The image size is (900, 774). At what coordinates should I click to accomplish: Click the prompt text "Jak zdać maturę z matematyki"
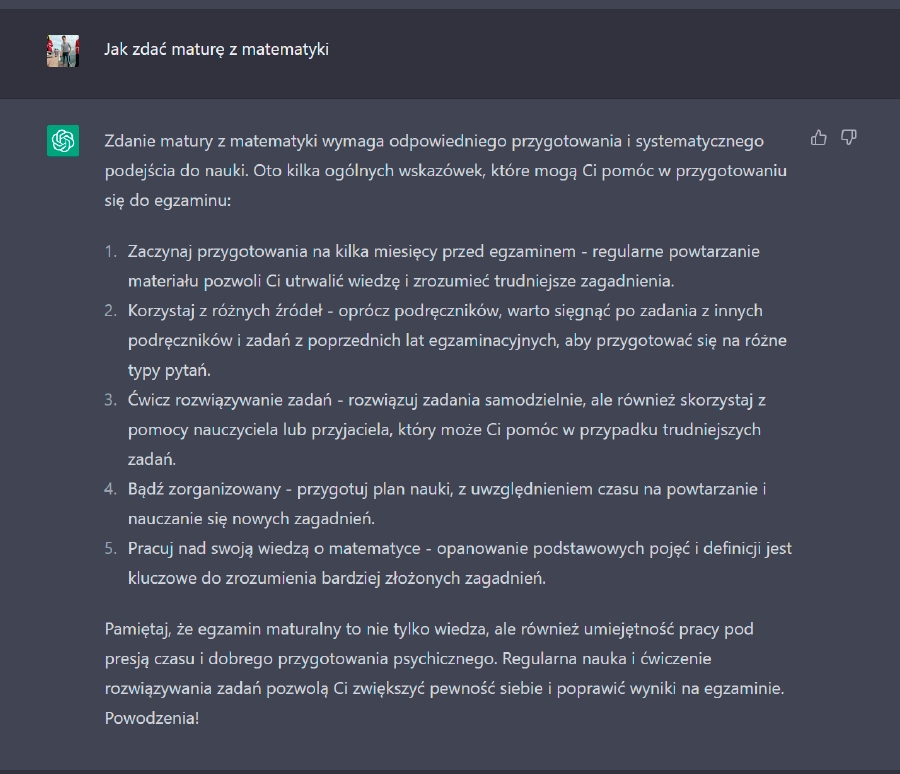coord(216,49)
